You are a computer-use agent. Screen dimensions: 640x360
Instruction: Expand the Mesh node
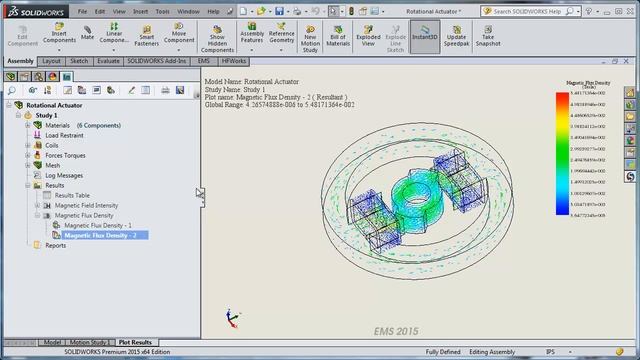click(x=28, y=165)
